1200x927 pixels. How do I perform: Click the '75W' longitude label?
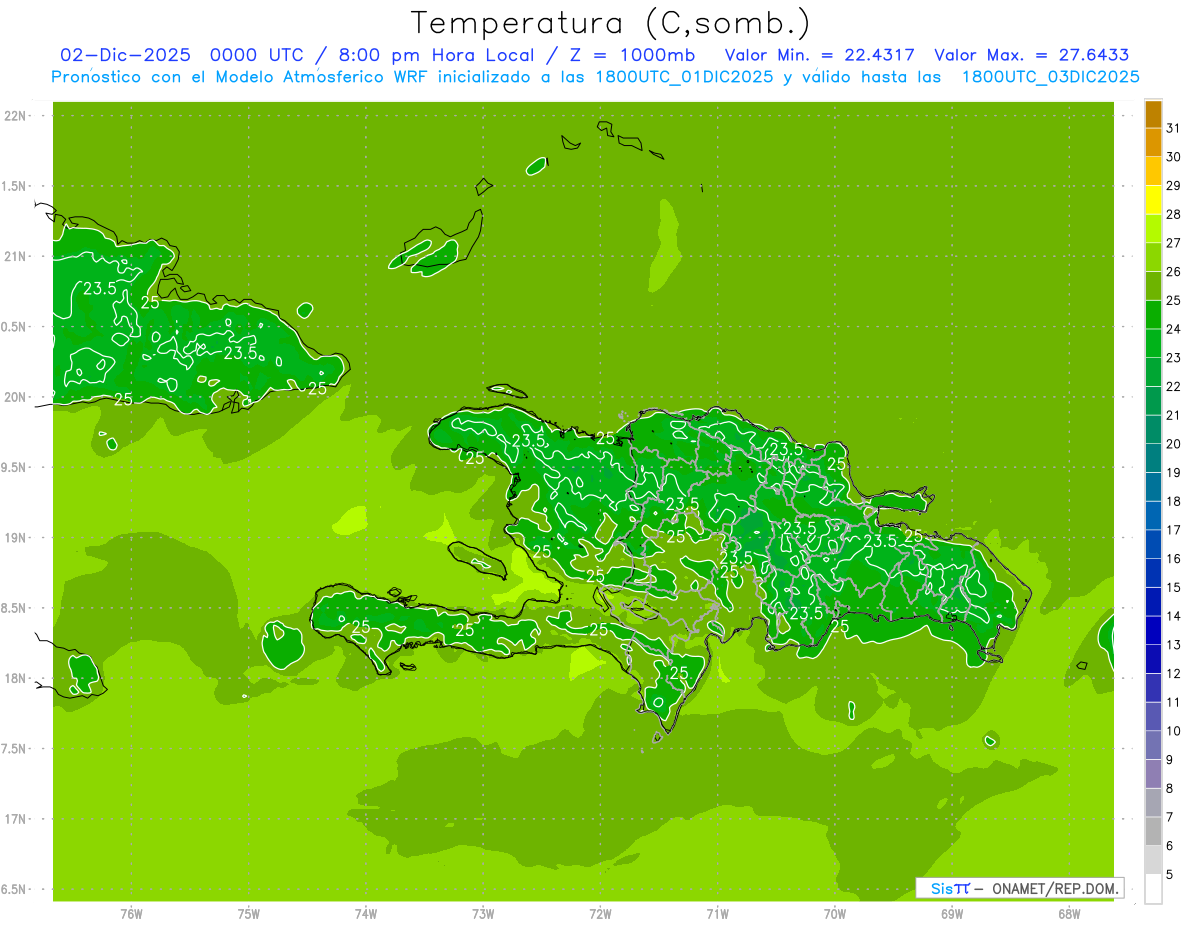pyautogui.click(x=249, y=913)
